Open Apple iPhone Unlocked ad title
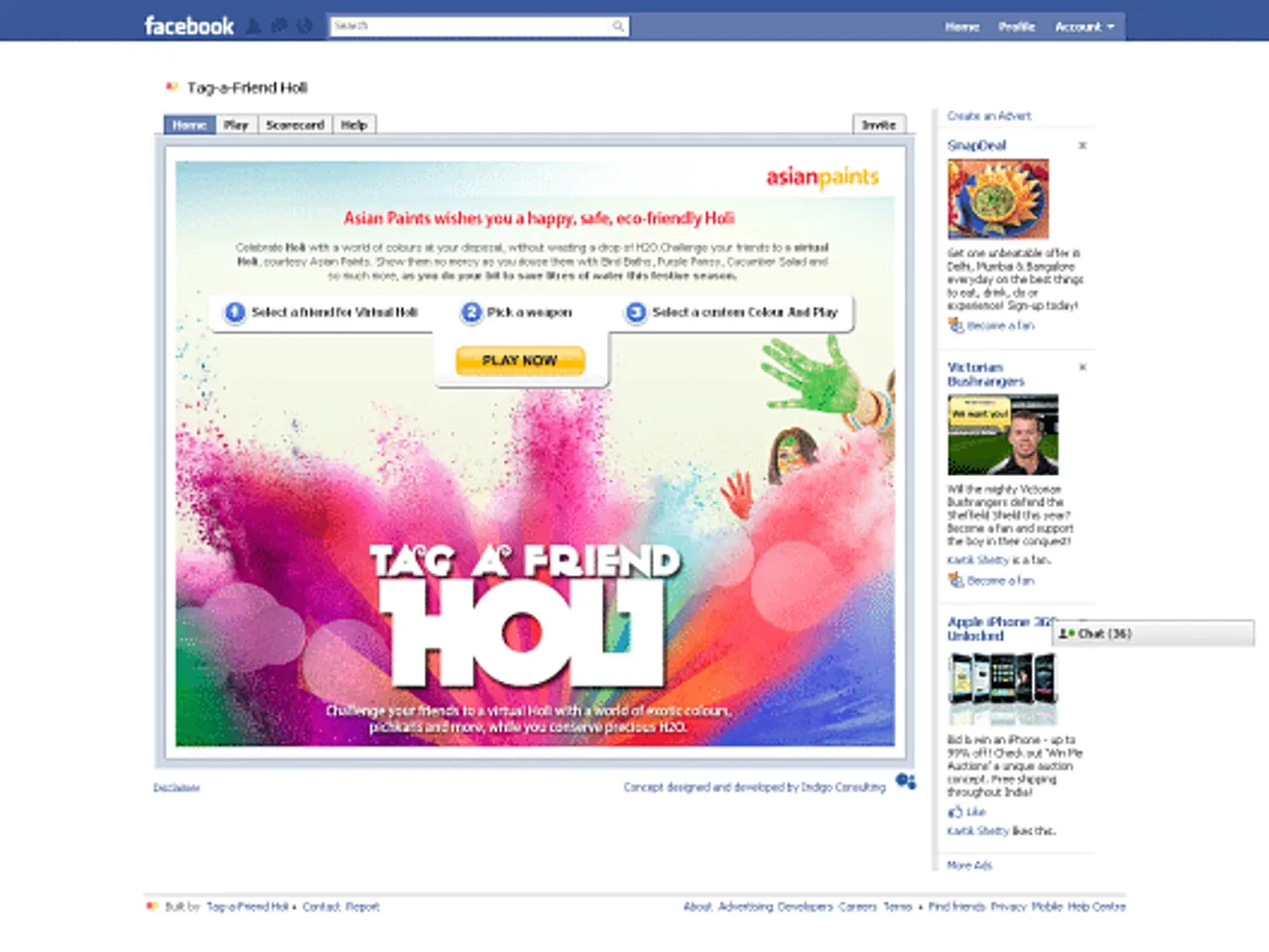 999,629
